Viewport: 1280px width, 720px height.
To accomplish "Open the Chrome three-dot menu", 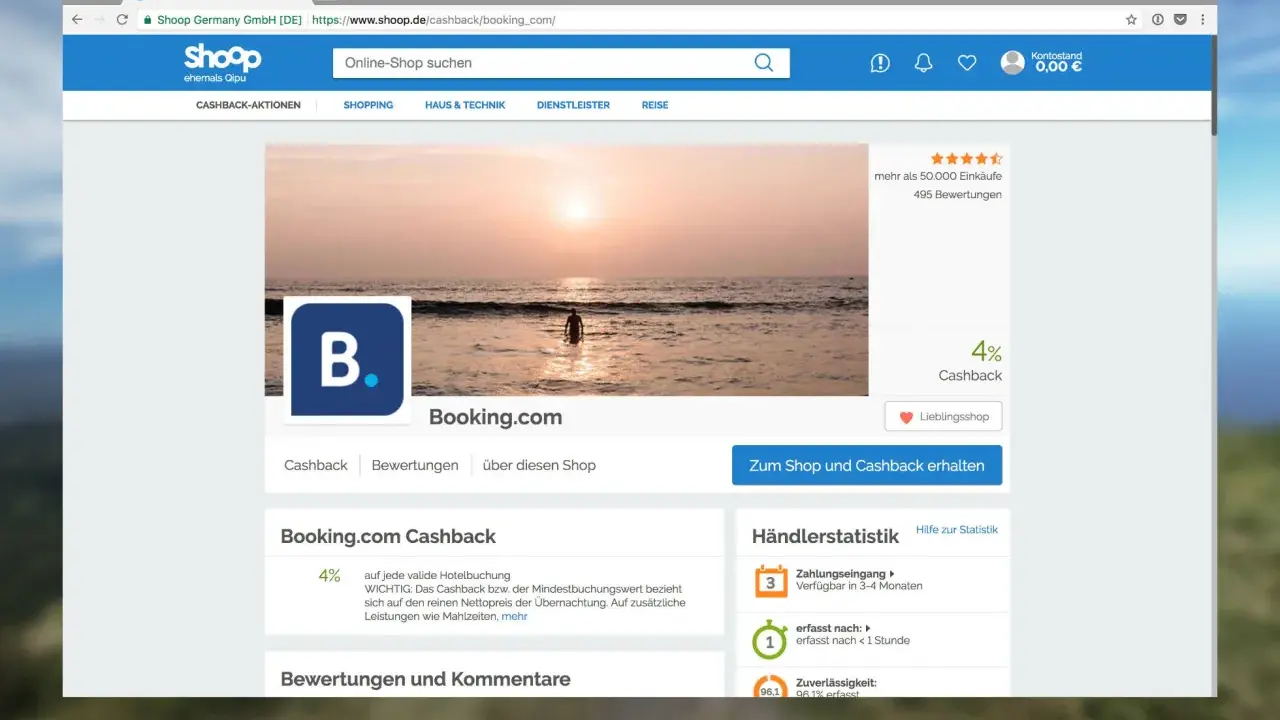I will click(x=1202, y=19).
